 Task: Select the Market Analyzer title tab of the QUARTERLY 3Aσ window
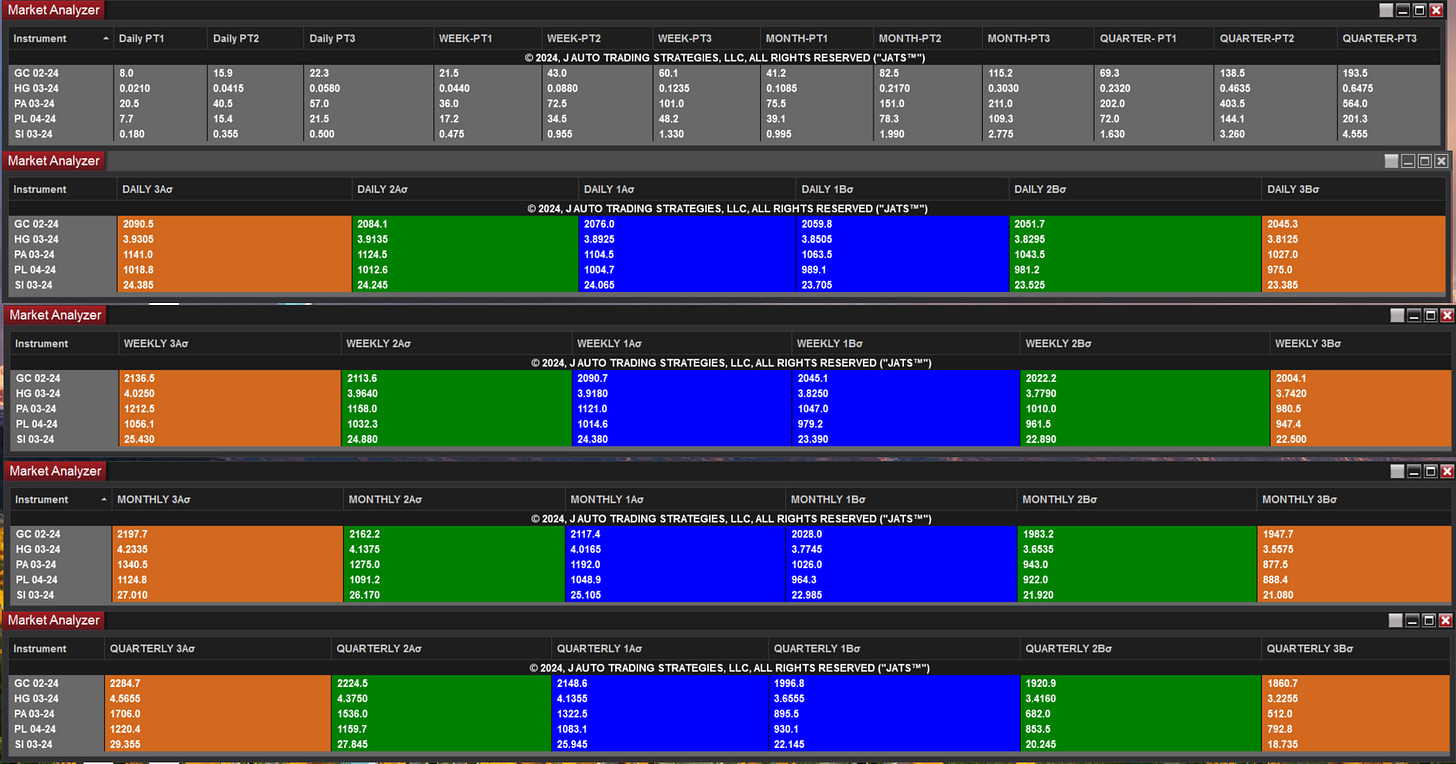(x=54, y=621)
